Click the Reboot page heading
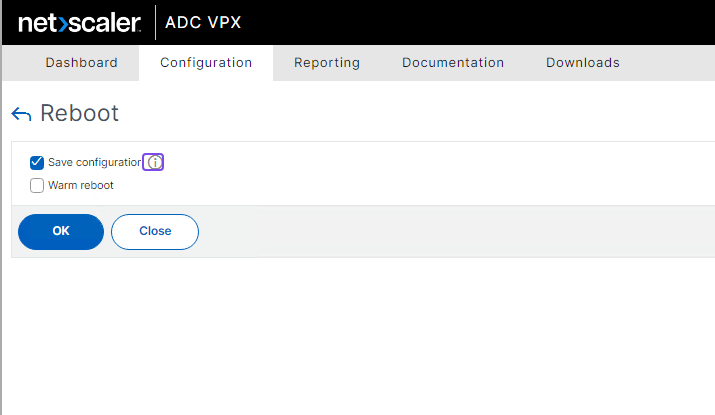Screen dimensions: 715x415 pos(79,113)
